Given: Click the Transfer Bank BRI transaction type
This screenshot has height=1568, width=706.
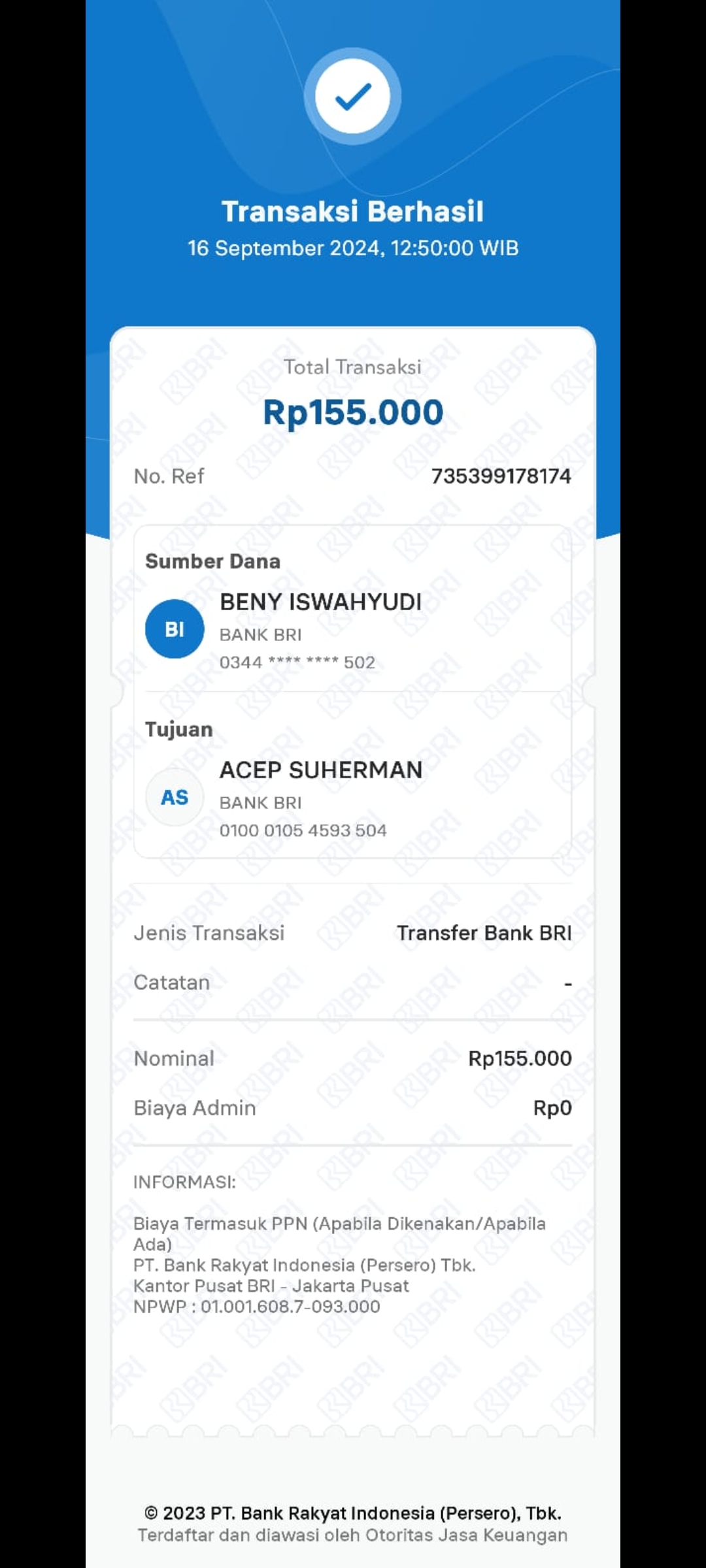Looking at the screenshot, I should tap(484, 933).
